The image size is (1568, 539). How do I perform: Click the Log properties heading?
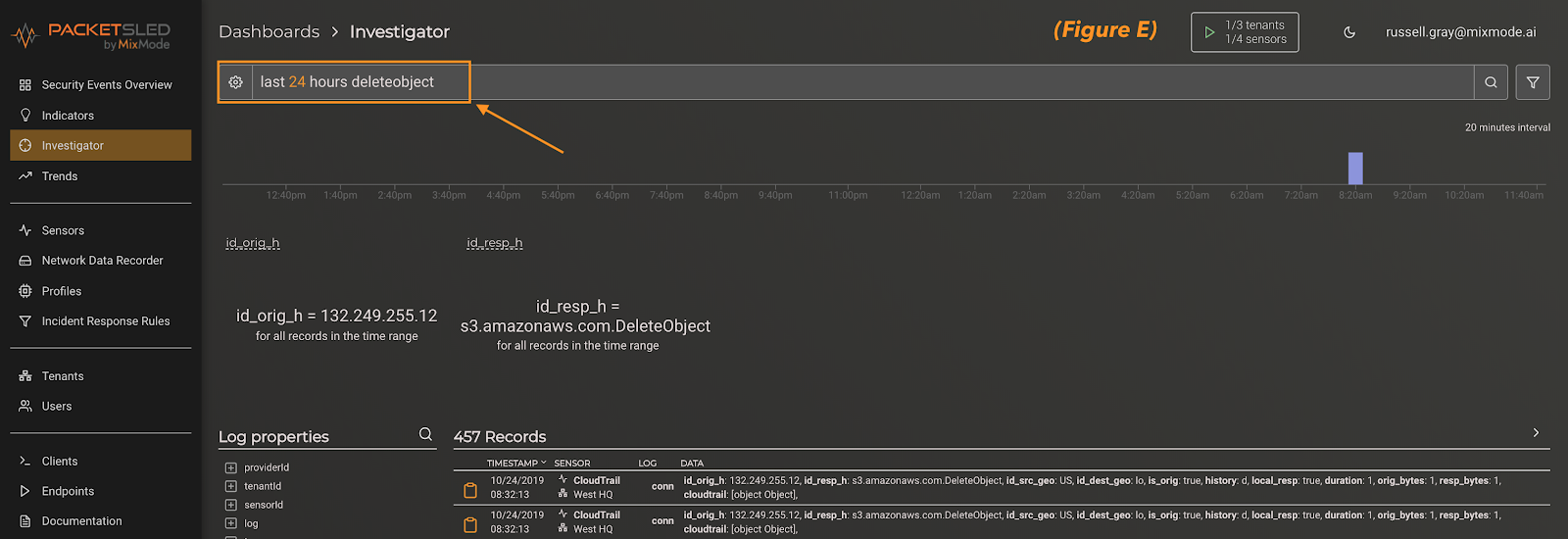point(273,437)
